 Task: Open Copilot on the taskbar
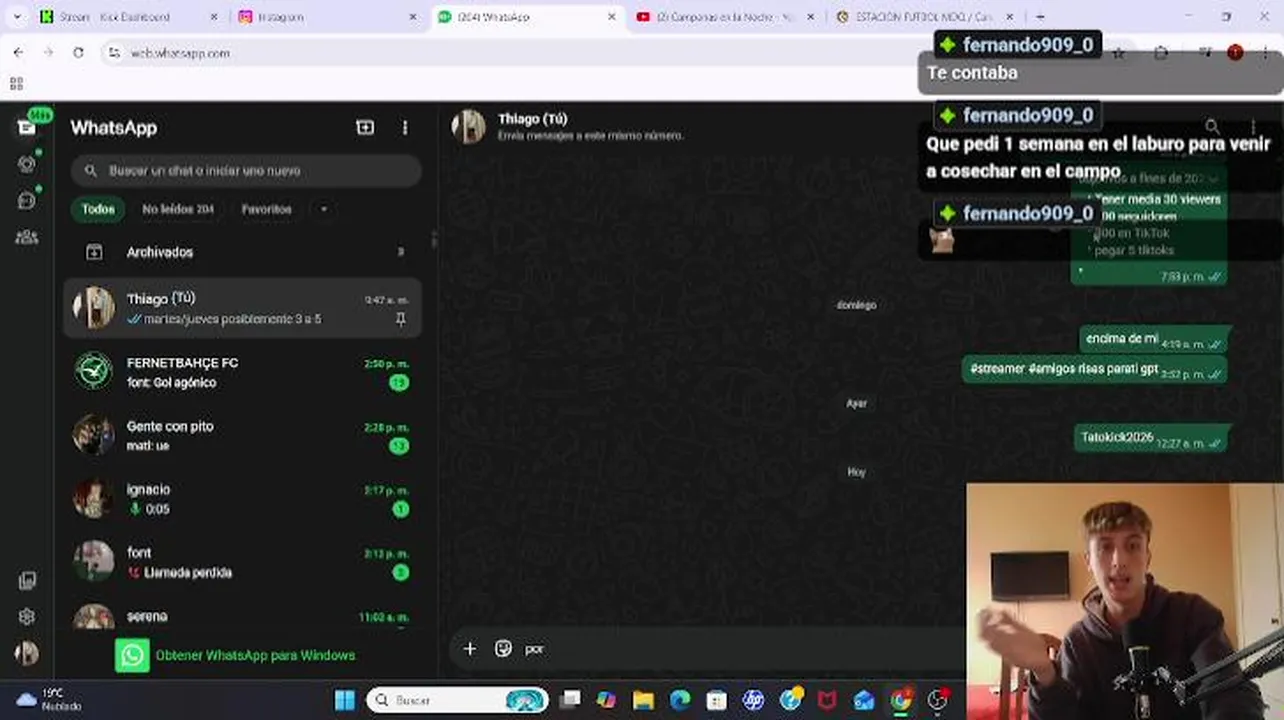[606, 700]
